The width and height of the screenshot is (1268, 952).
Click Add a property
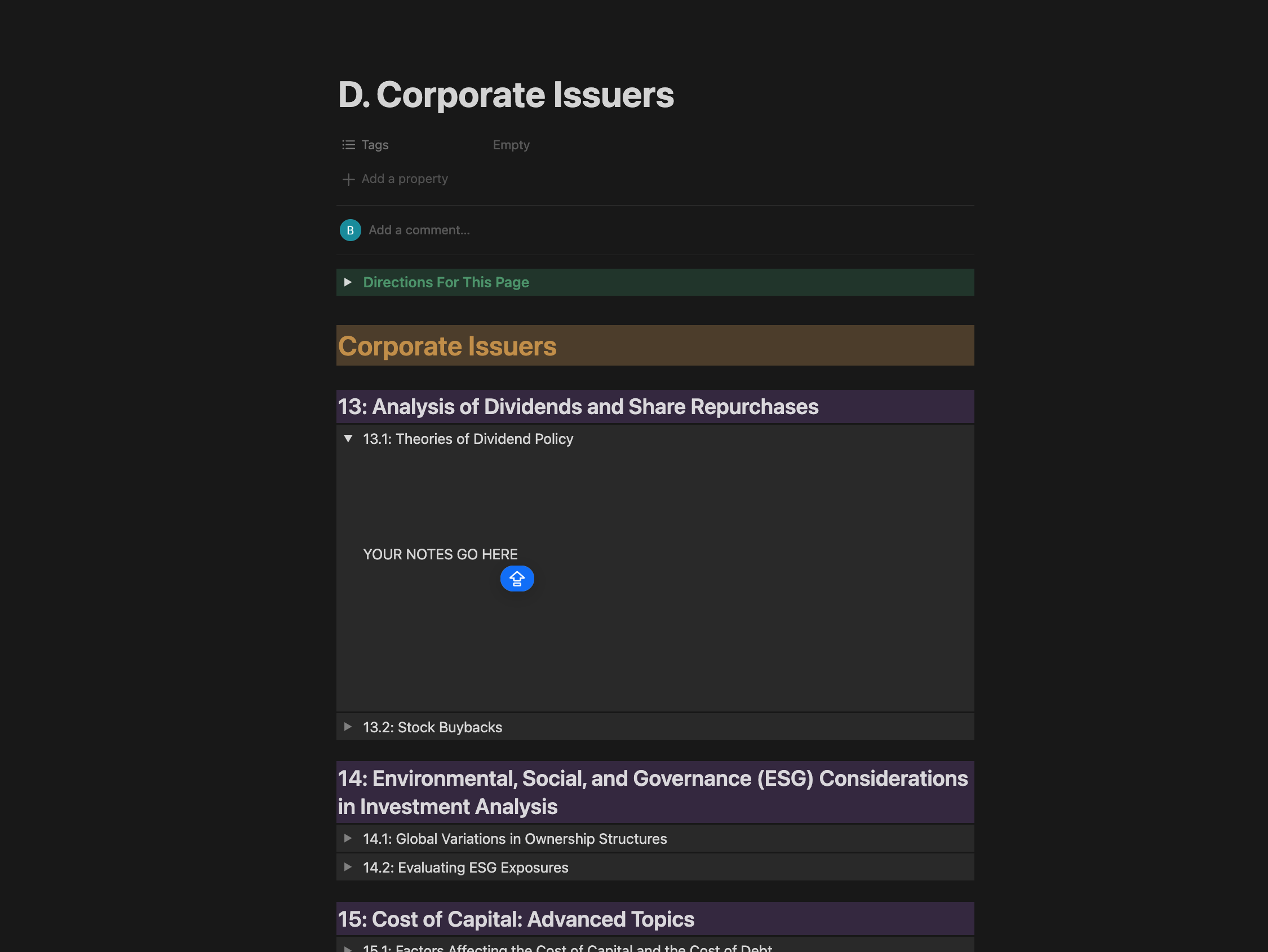[x=404, y=179]
